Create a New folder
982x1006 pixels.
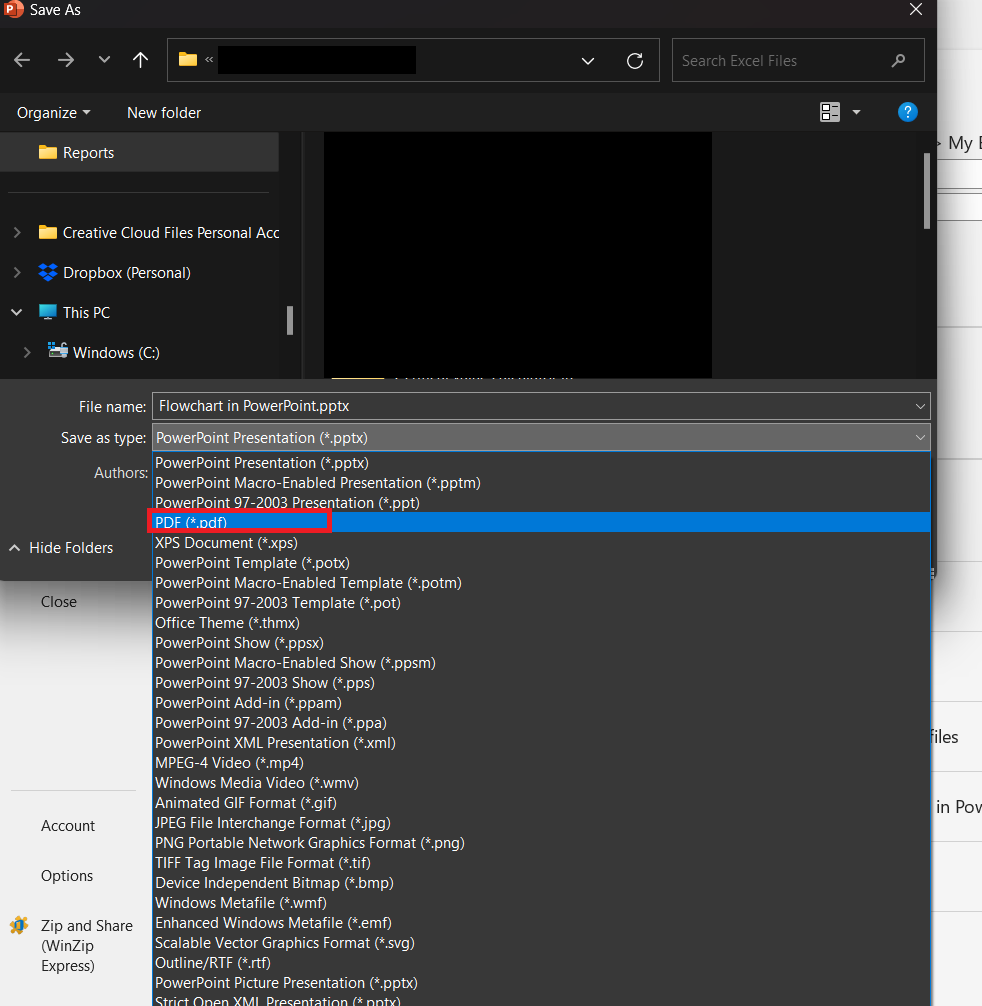164,113
